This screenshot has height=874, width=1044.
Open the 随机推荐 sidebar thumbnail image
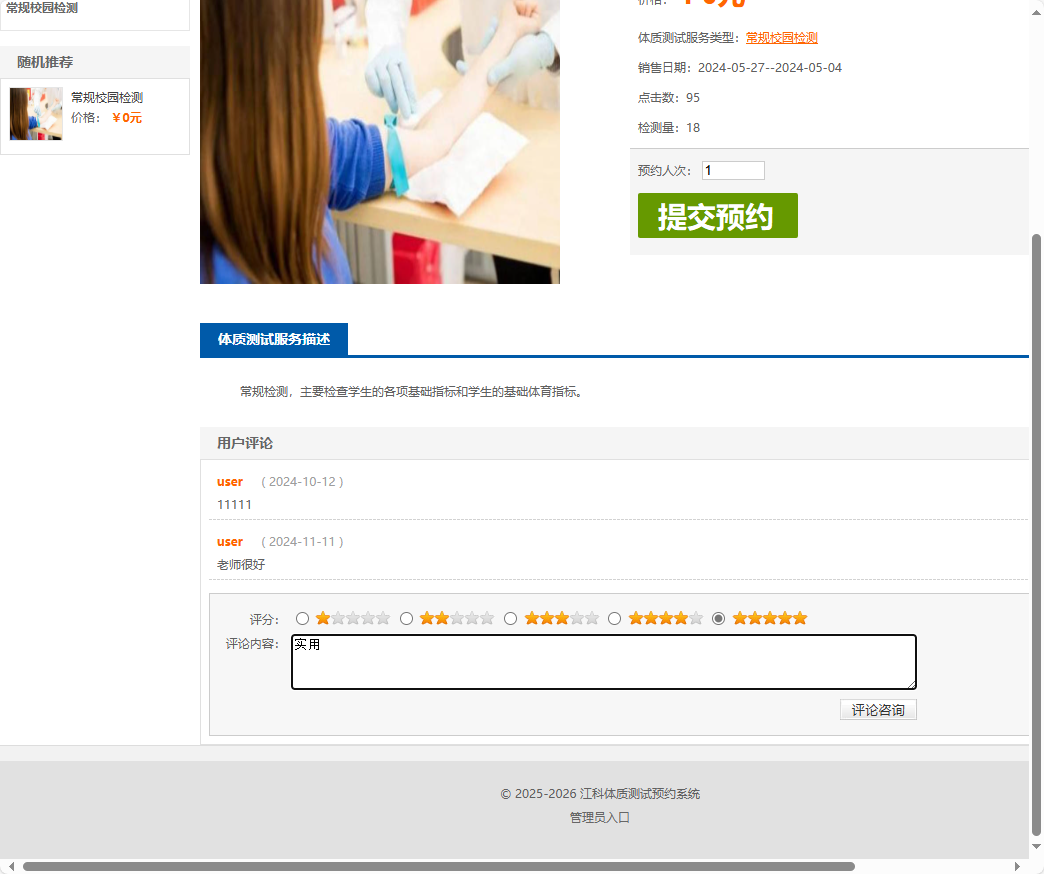tap(36, 113)
